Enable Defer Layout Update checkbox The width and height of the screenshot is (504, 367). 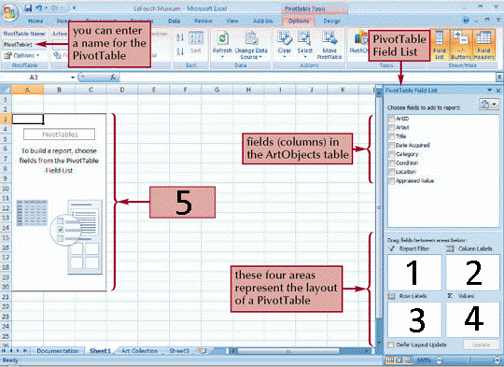click(x=391, y=345)
